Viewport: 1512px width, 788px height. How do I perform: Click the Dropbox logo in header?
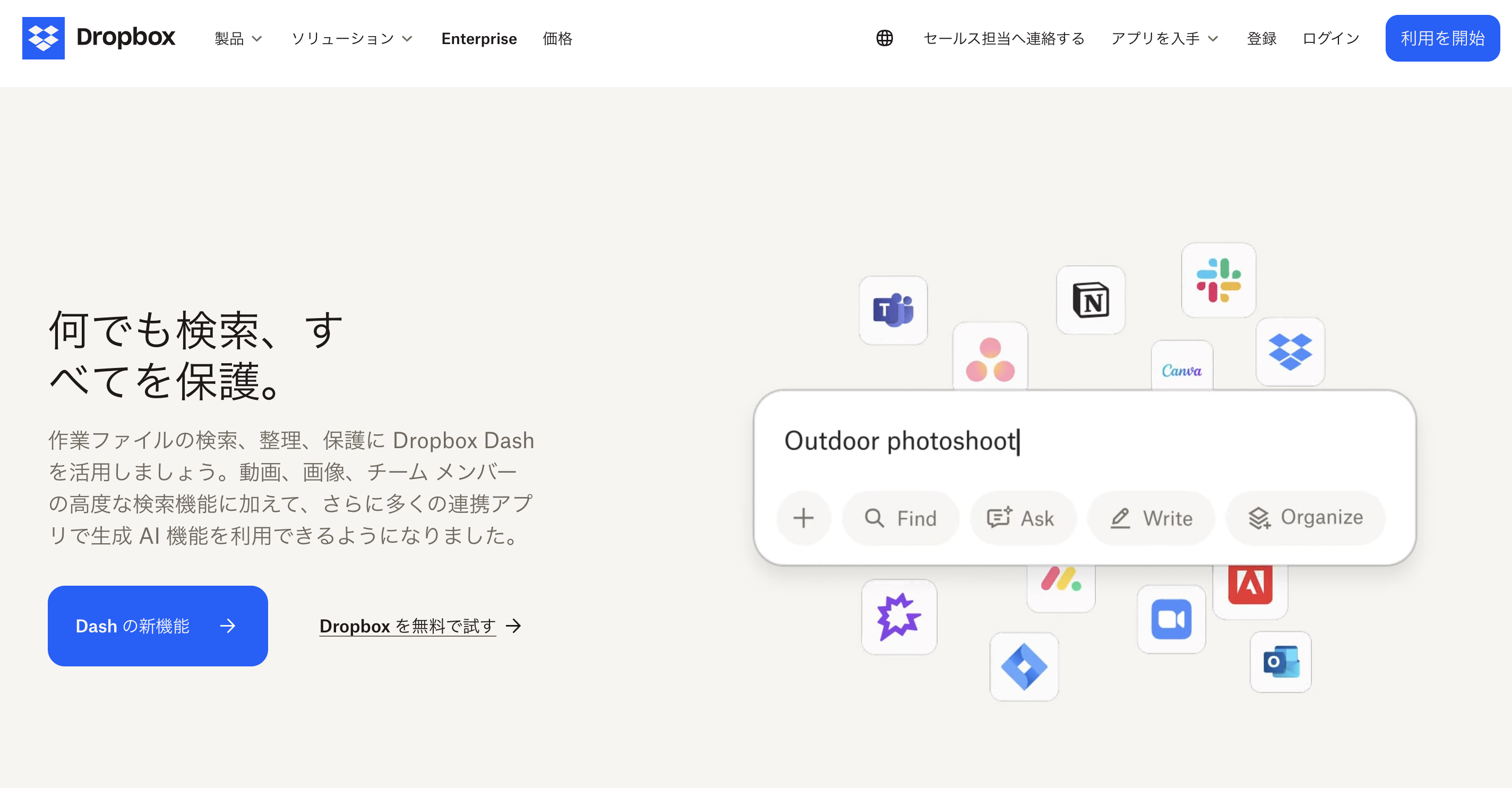[x=99, y=38]
